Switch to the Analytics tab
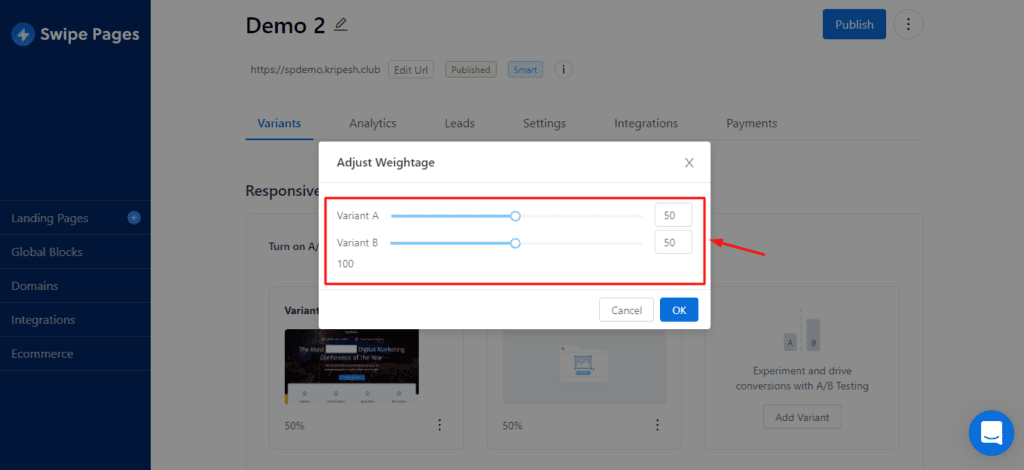The image size is (1024, 470). click(372, 123)
